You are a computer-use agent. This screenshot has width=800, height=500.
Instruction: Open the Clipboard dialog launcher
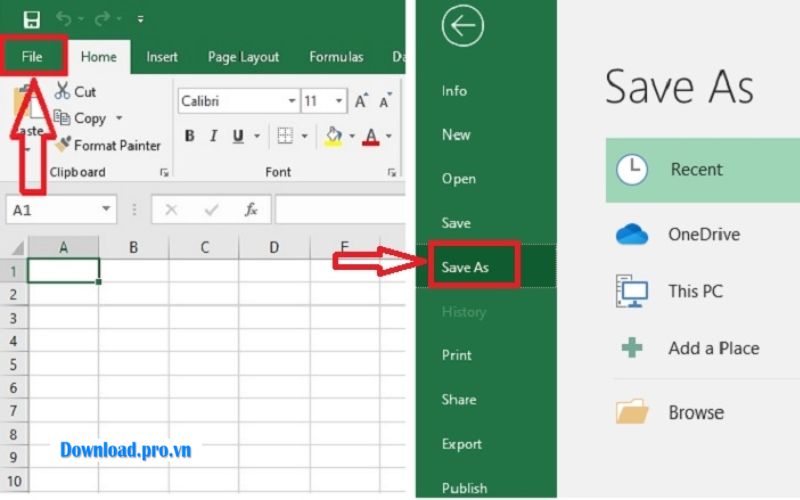click(164, 173)
